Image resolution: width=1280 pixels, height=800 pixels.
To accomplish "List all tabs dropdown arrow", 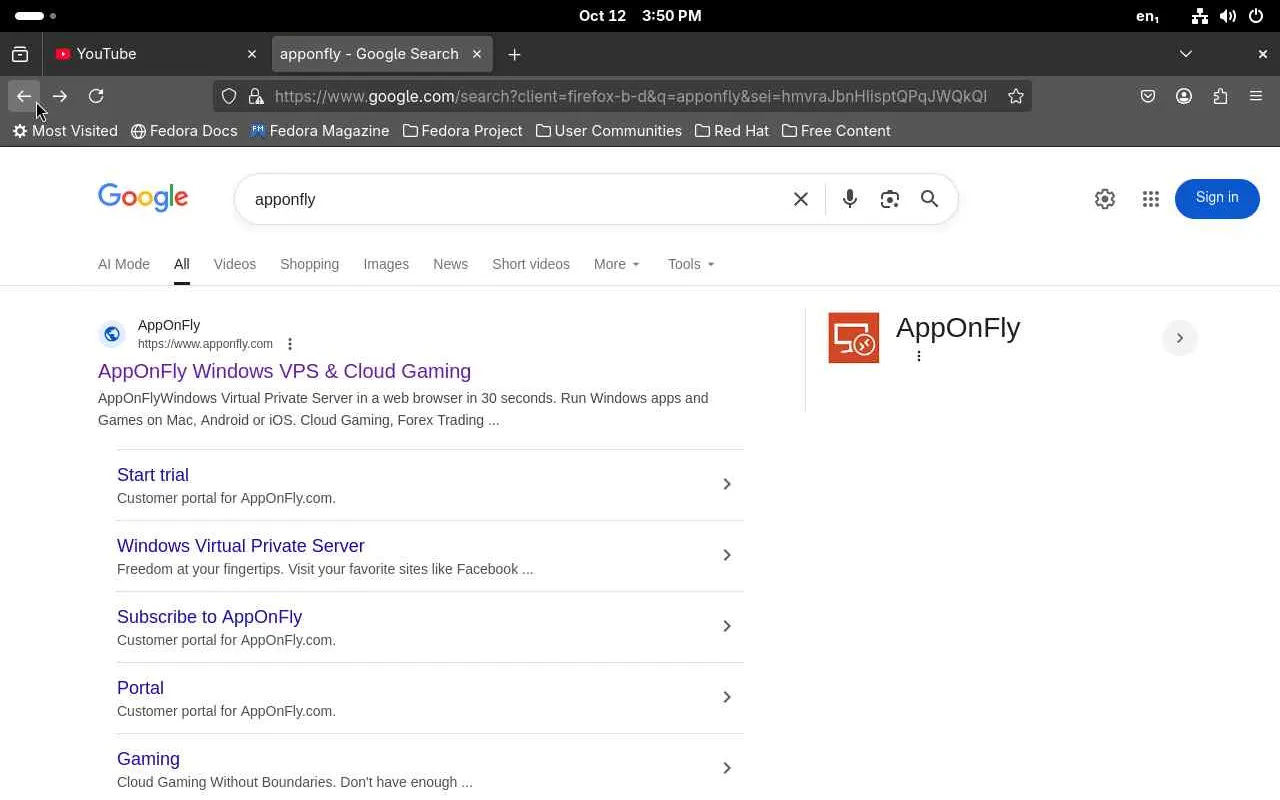I will 1186,54.
